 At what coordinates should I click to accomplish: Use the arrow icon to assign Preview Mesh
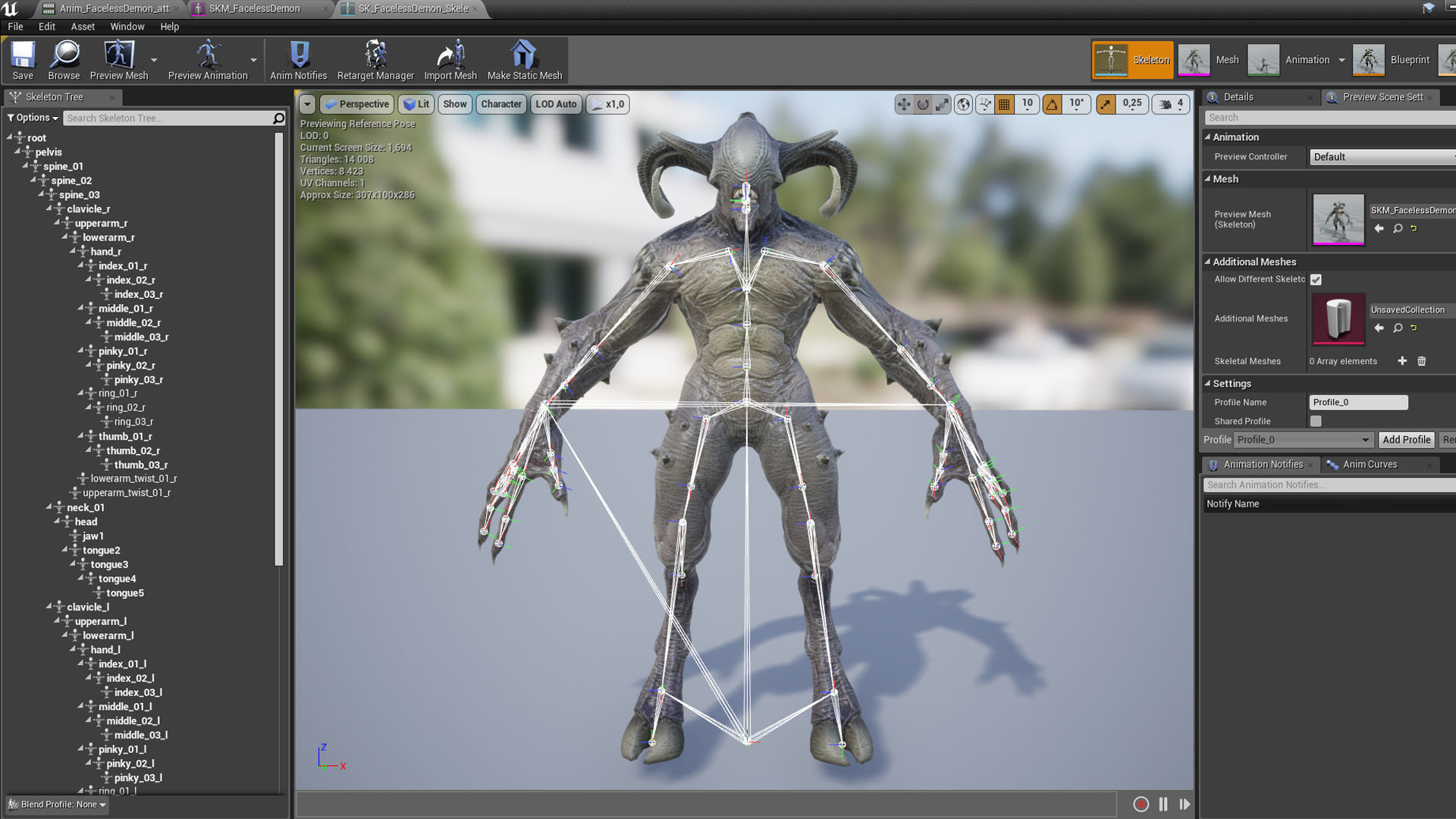pyautogui.click(x=1379, y=228)
